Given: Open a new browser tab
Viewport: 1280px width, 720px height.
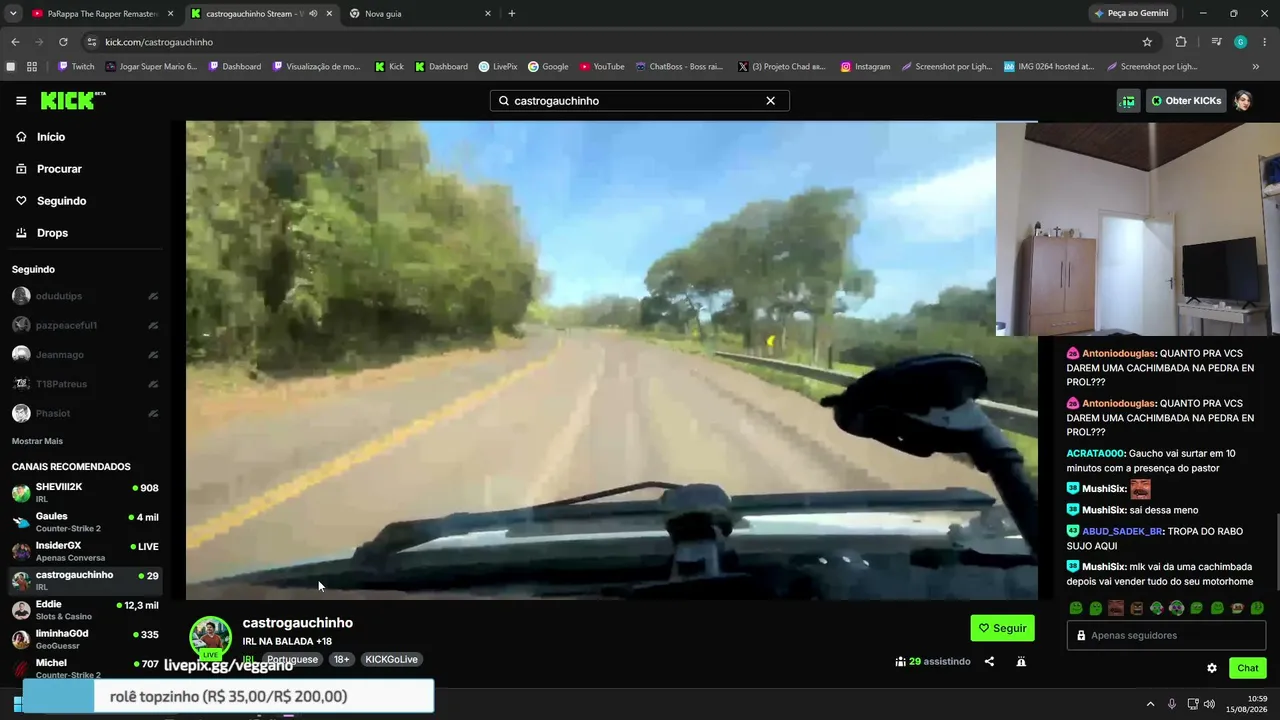Looking at the screenshot, I should pos(512,14).
